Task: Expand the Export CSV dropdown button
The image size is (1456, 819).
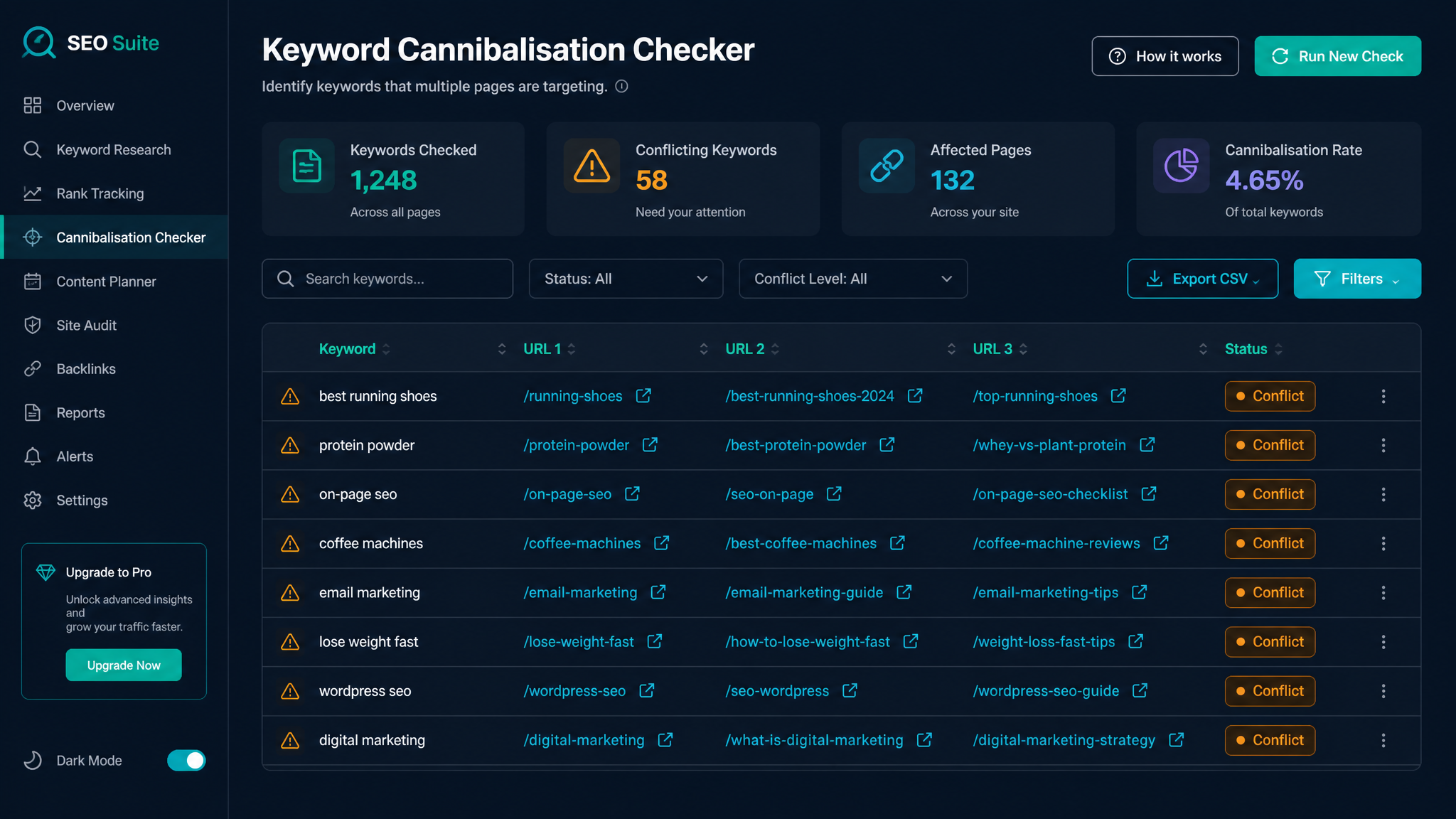Action: [x=1202, y=279]
